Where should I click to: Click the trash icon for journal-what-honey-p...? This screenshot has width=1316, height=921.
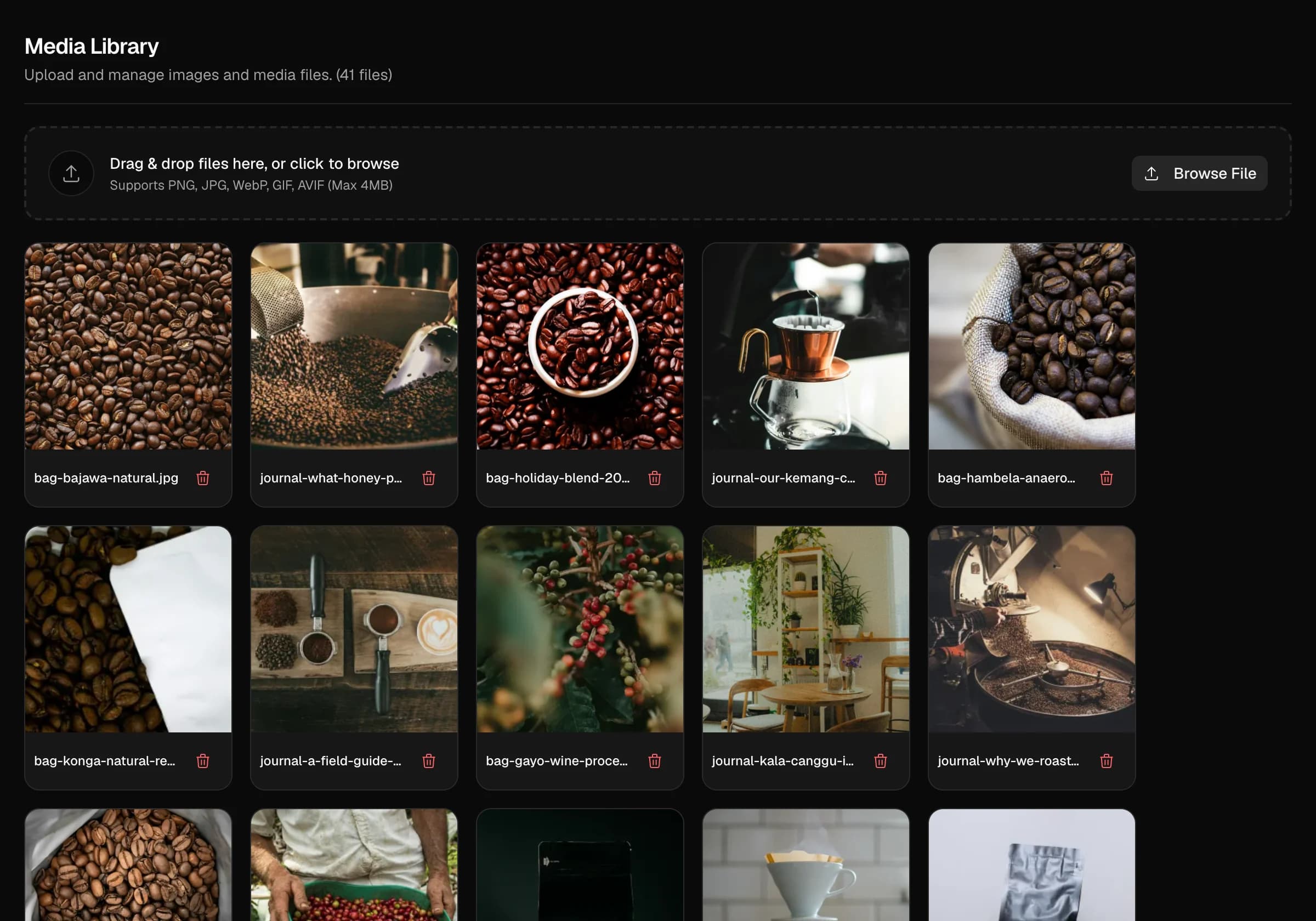(429, 478)
